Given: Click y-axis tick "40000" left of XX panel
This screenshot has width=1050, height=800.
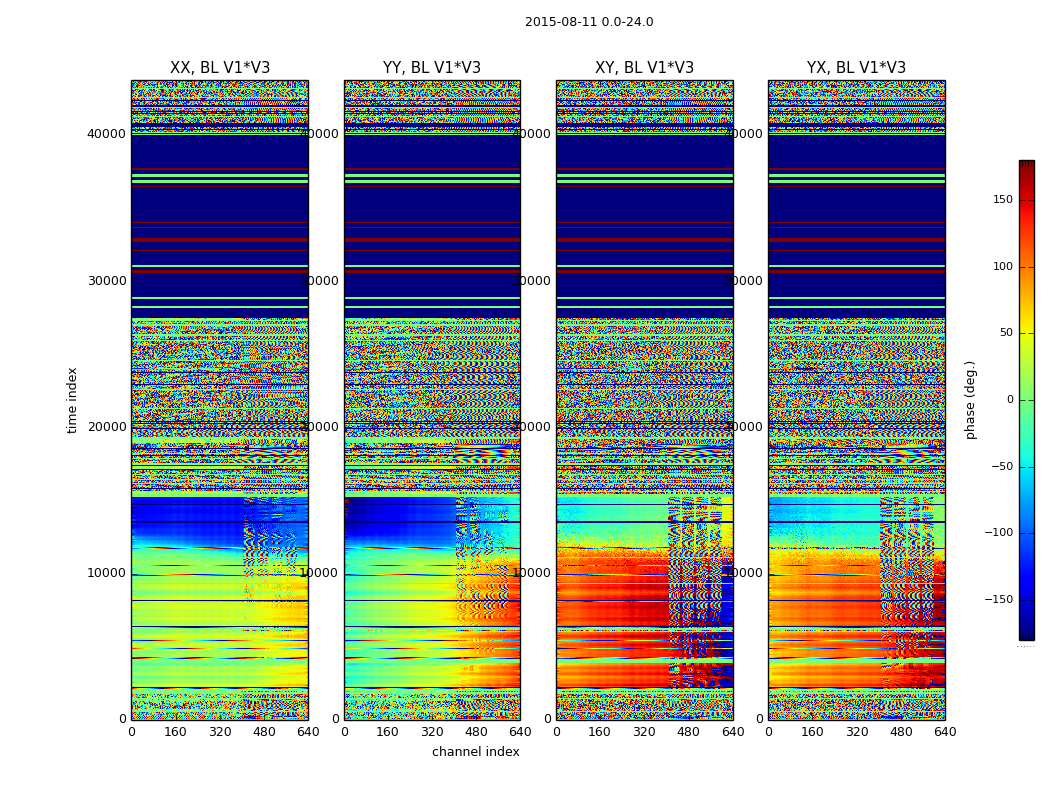Looking at the screenshot, I should pyautogui.click(x=107, y=134).
